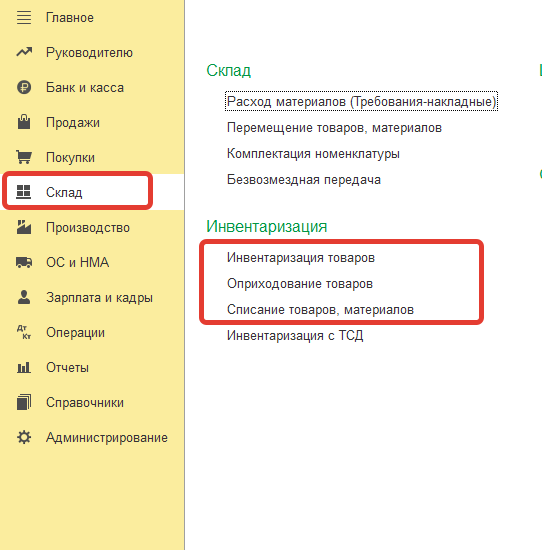The height and width of the screenshot is (550, 542).
Task: Open Перемещение товаров, материалов
Action: click(x=334, y=128)
